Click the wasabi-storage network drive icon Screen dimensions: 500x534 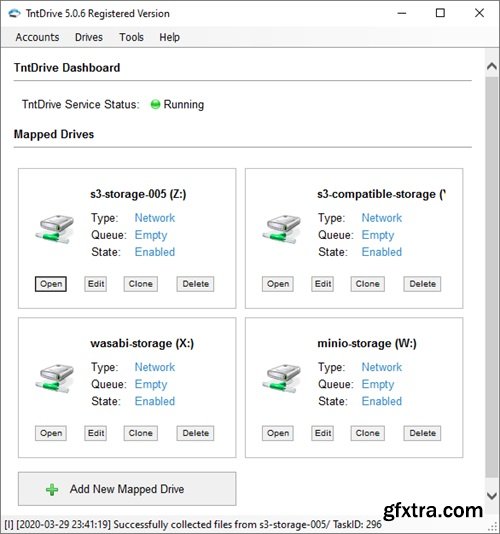[x=55, y=378]
